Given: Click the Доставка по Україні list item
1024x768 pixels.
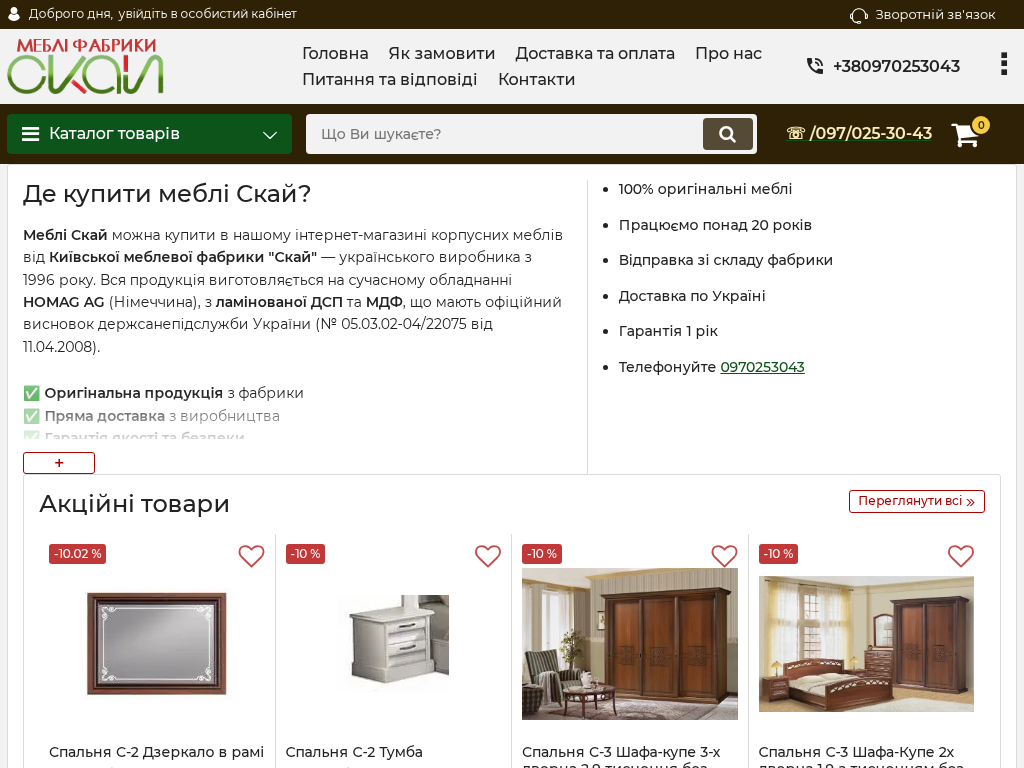Looking at the screenshot, I should pyautogui.click(x=692, y=296).
